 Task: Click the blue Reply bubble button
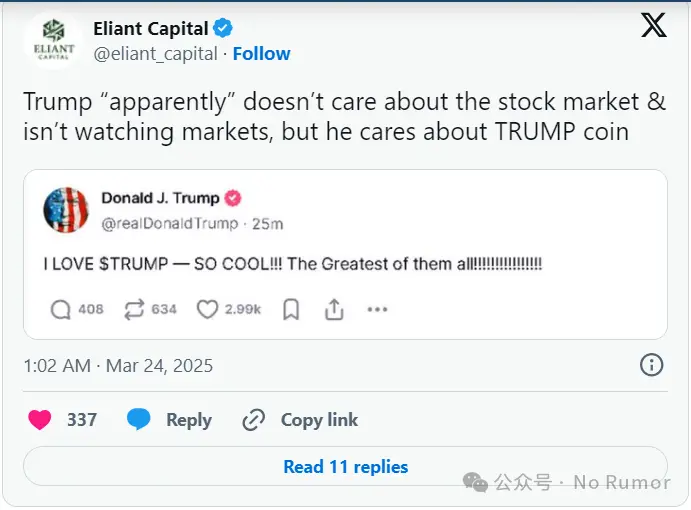click(139, 420)
